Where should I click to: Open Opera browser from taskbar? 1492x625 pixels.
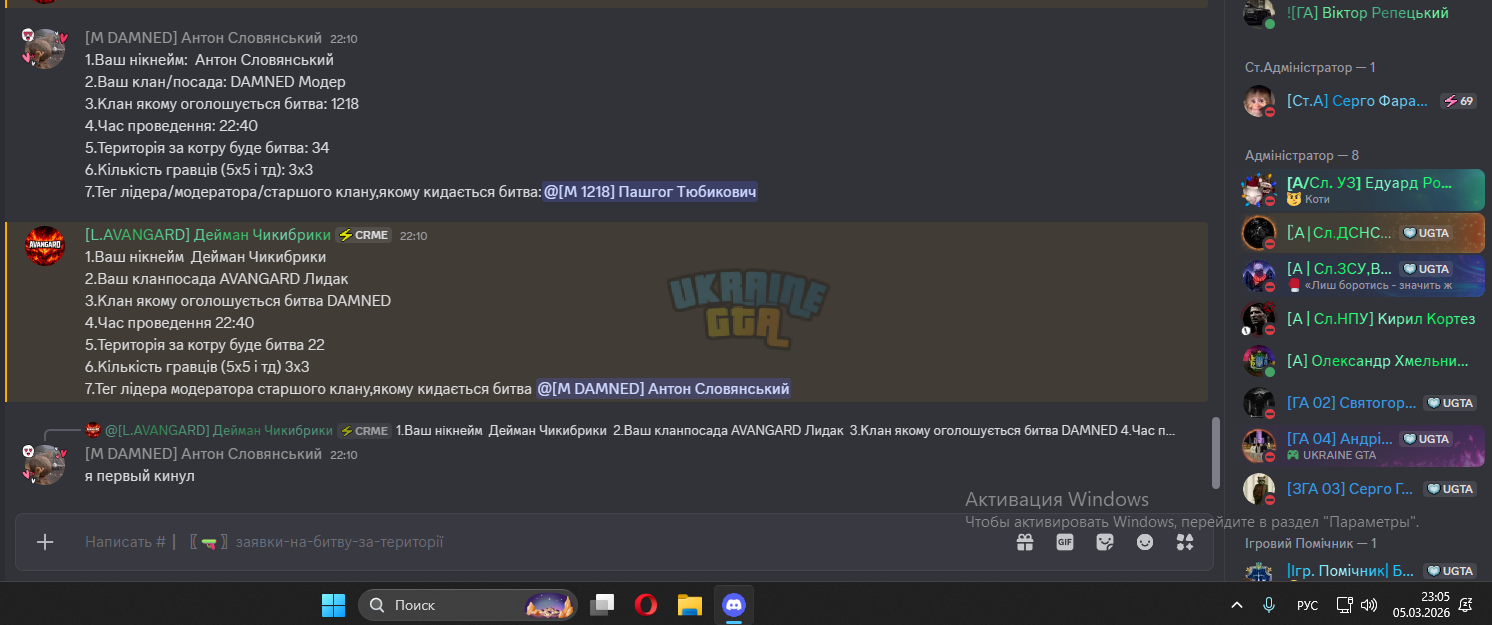tap(646, 605)
